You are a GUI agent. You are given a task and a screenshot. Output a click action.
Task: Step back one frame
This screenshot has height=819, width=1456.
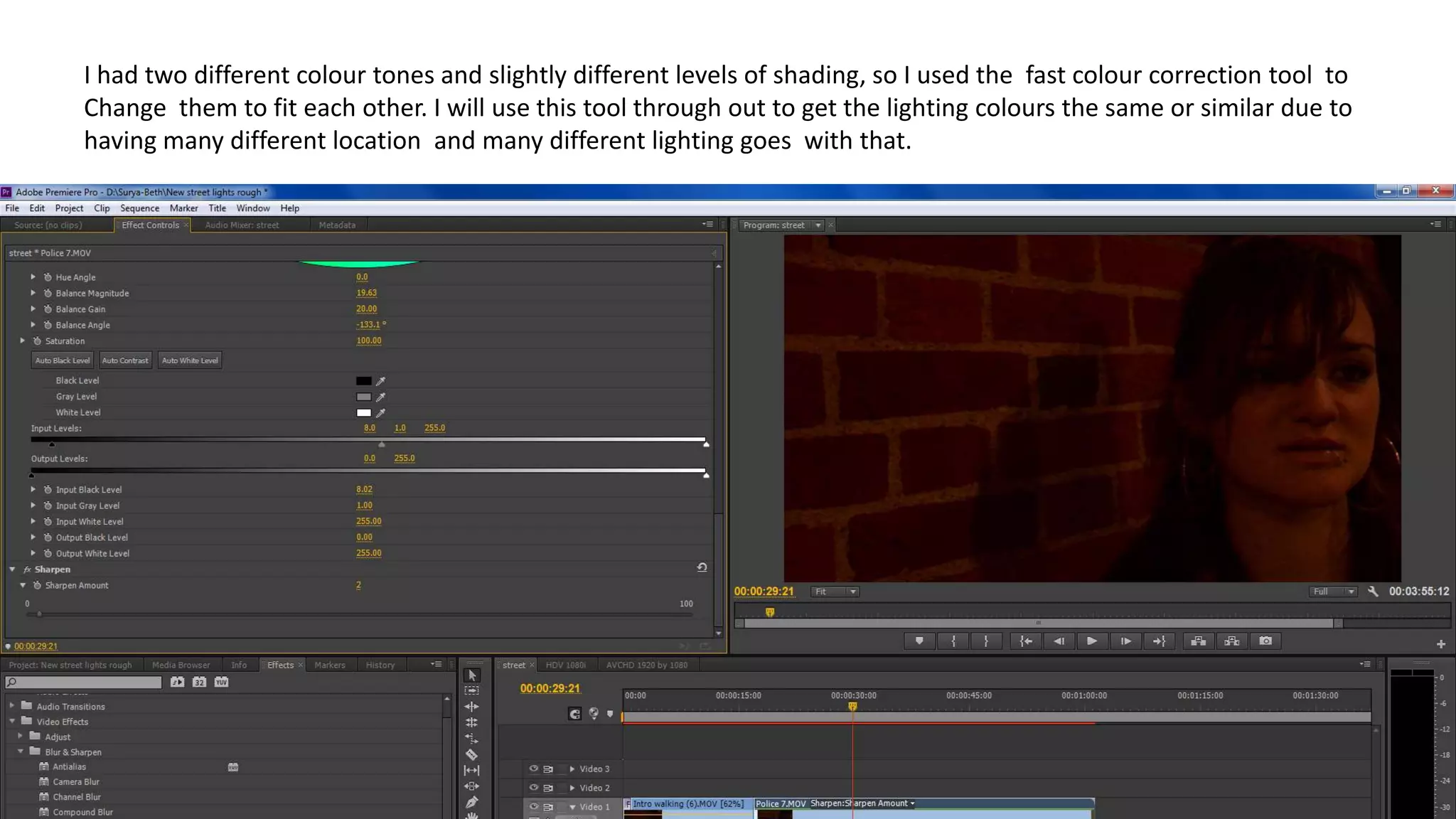pos(1059,641)
